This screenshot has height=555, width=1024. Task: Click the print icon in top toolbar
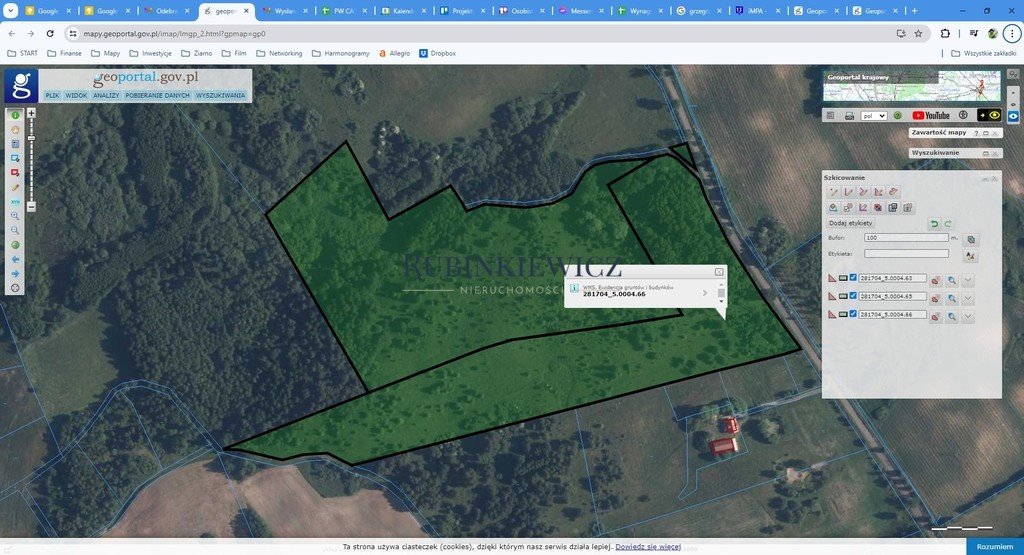tap(848, 115)
